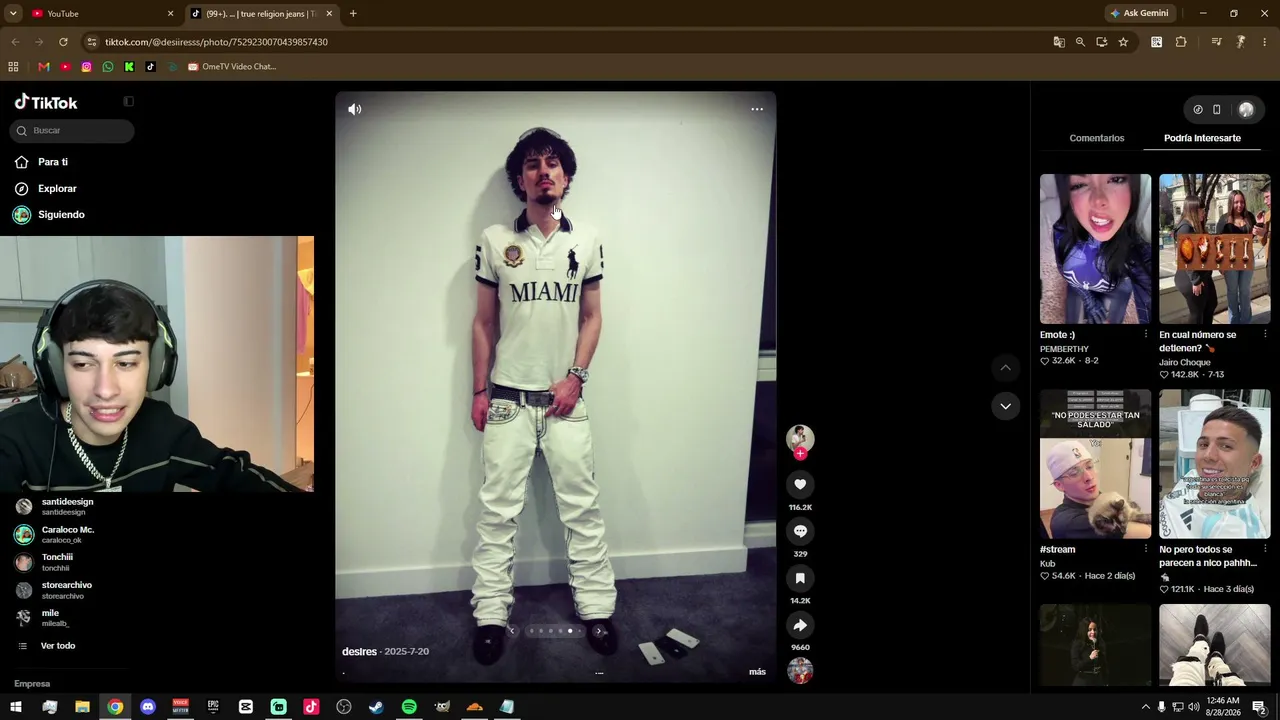Go to the previous post with the up chevron

pyautogui.click(x=1005, y=368)
